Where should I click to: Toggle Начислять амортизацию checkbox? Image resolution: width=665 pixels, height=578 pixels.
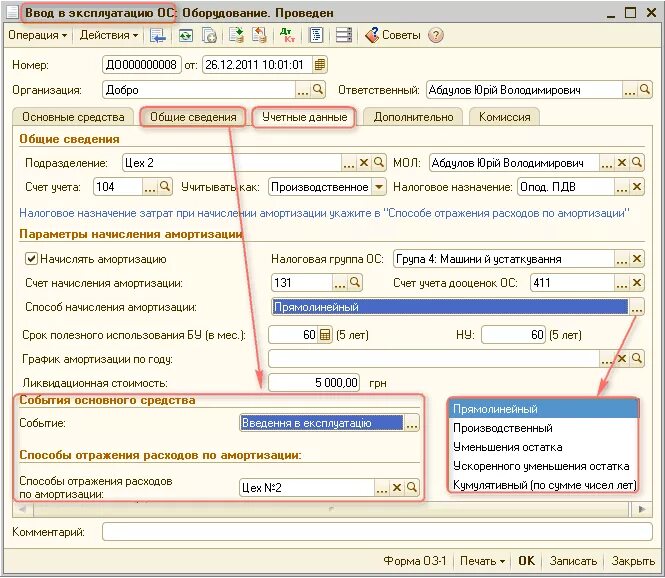pyautogui.click(x=32, y=259)
